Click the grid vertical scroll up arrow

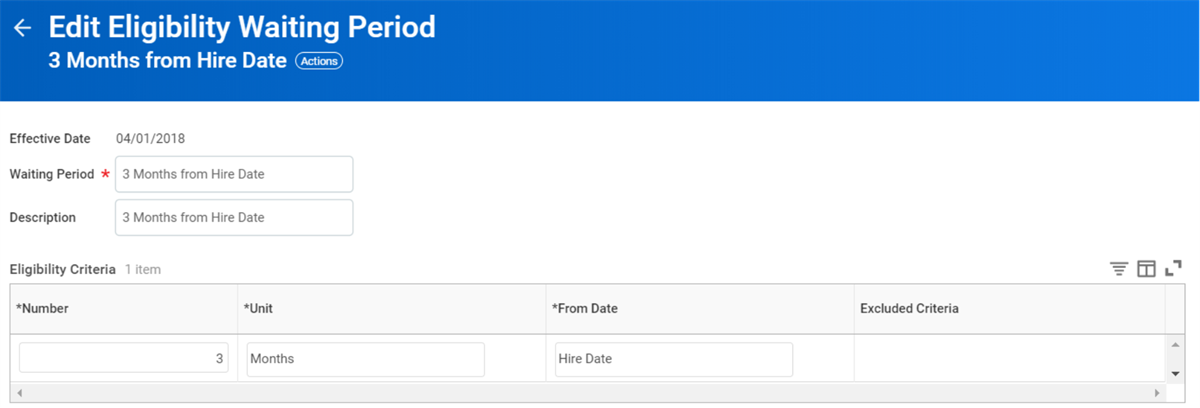(1175, 345)
